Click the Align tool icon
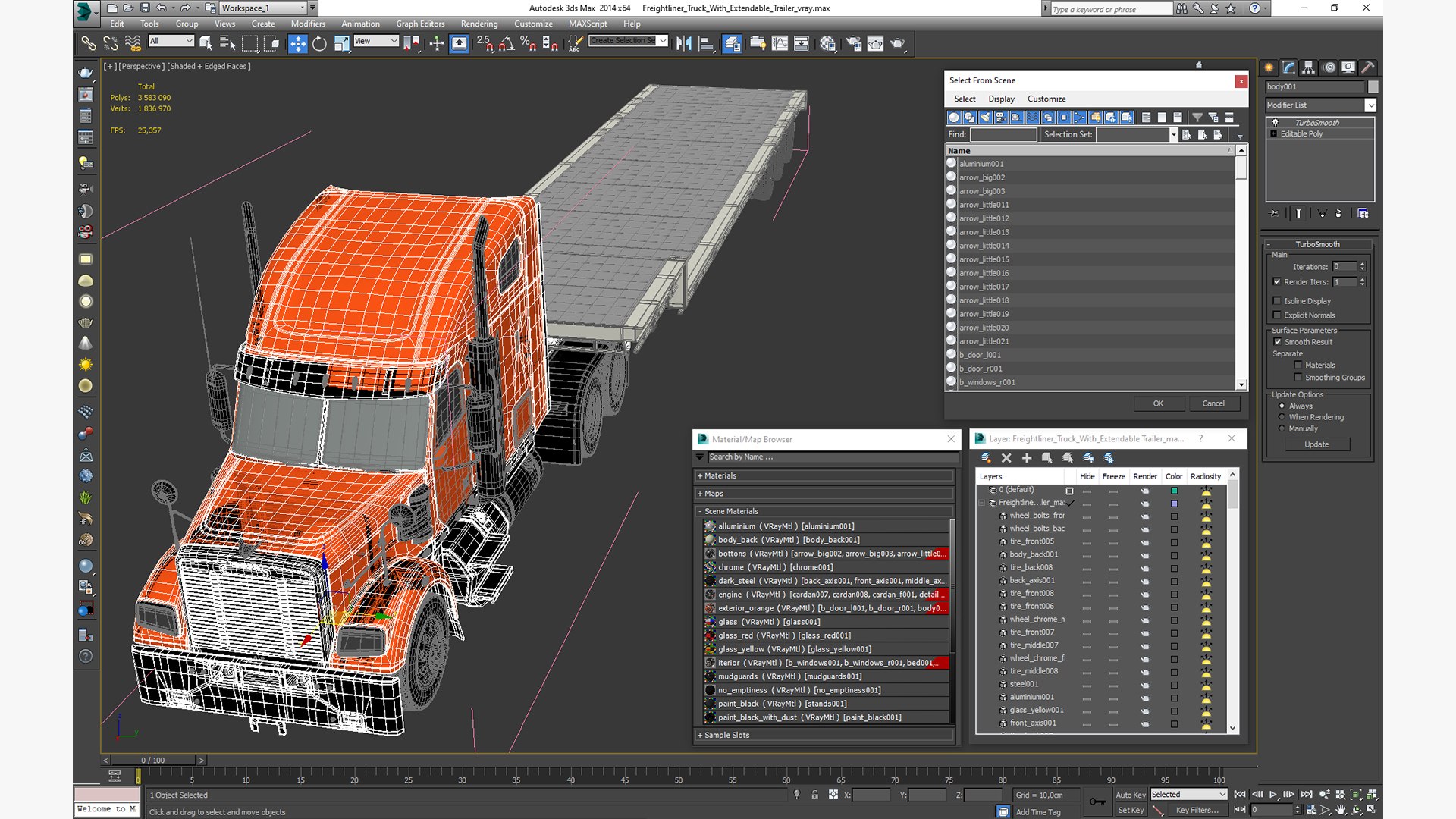The width and height of the screenshot is (1456, 819). point(705,43)
